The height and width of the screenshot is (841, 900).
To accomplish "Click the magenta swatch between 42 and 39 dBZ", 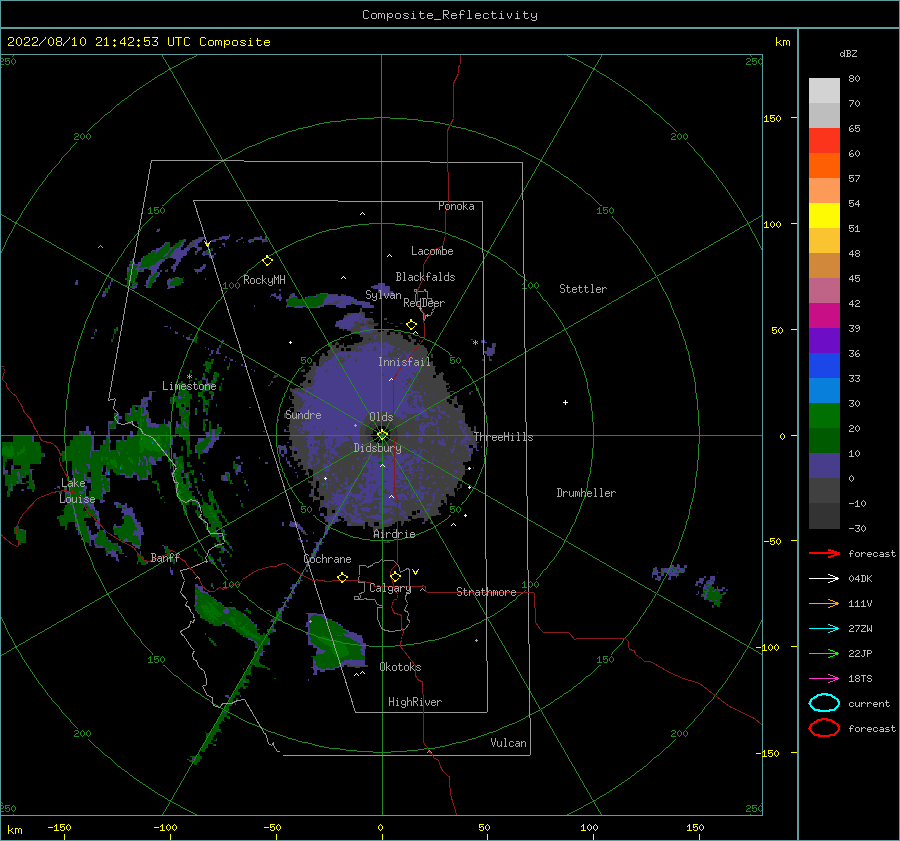I will click(824, 316).
